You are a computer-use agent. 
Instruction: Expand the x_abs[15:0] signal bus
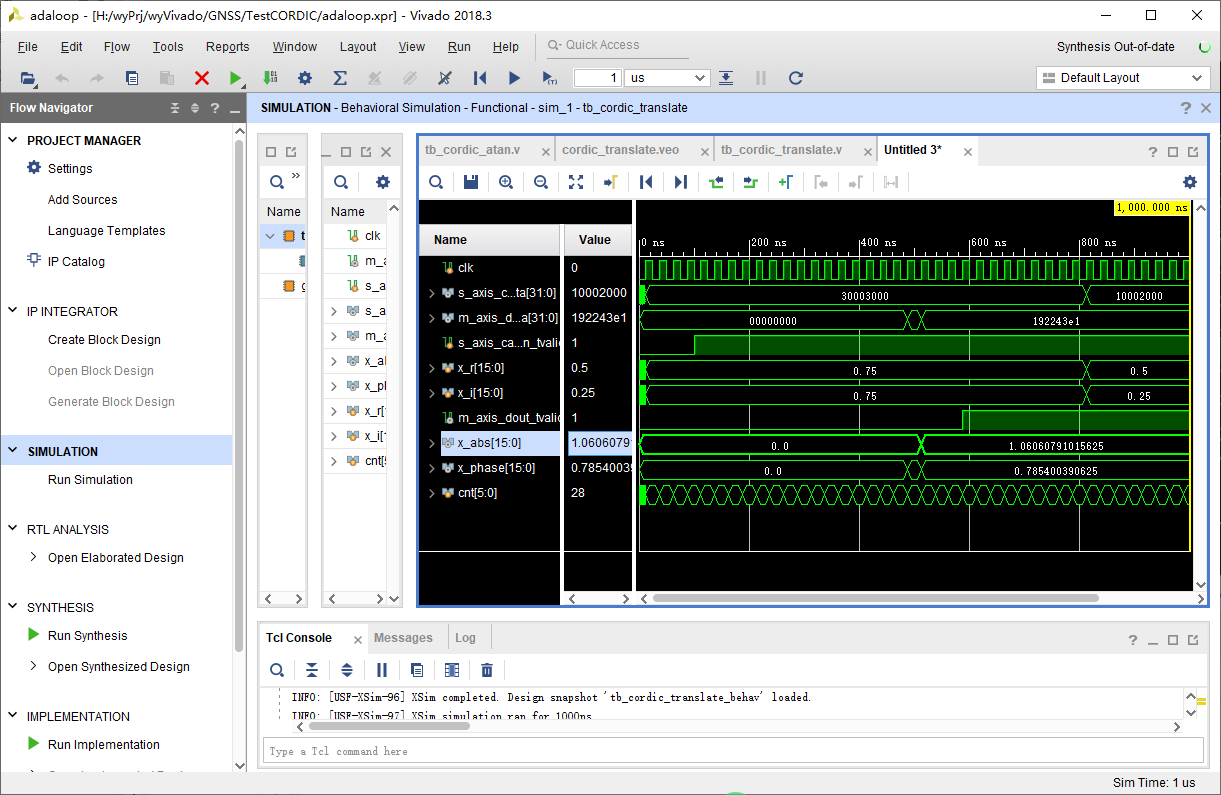[432, 443]
